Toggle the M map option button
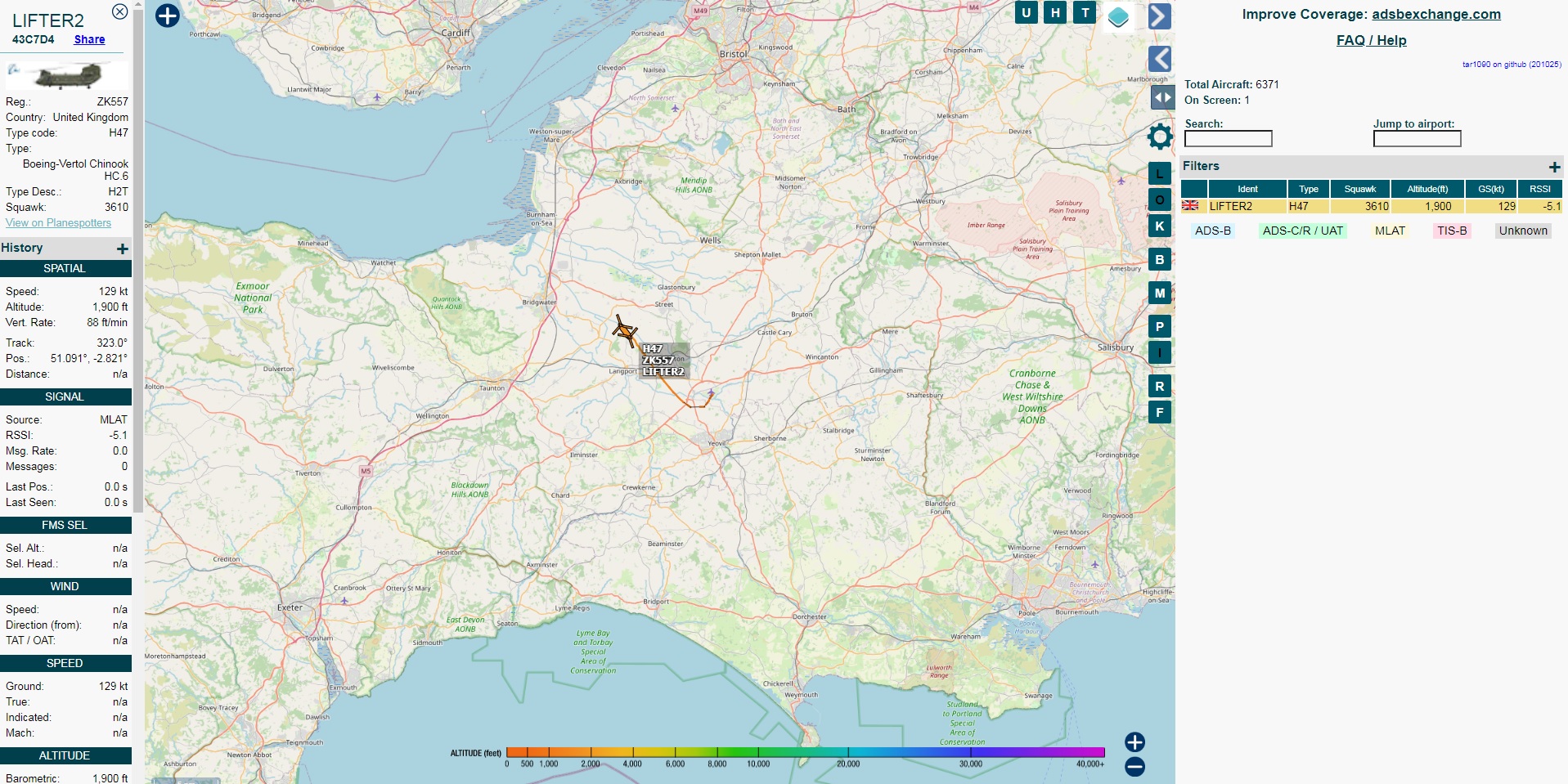The image size is (1568, 784). (1159, 293)
